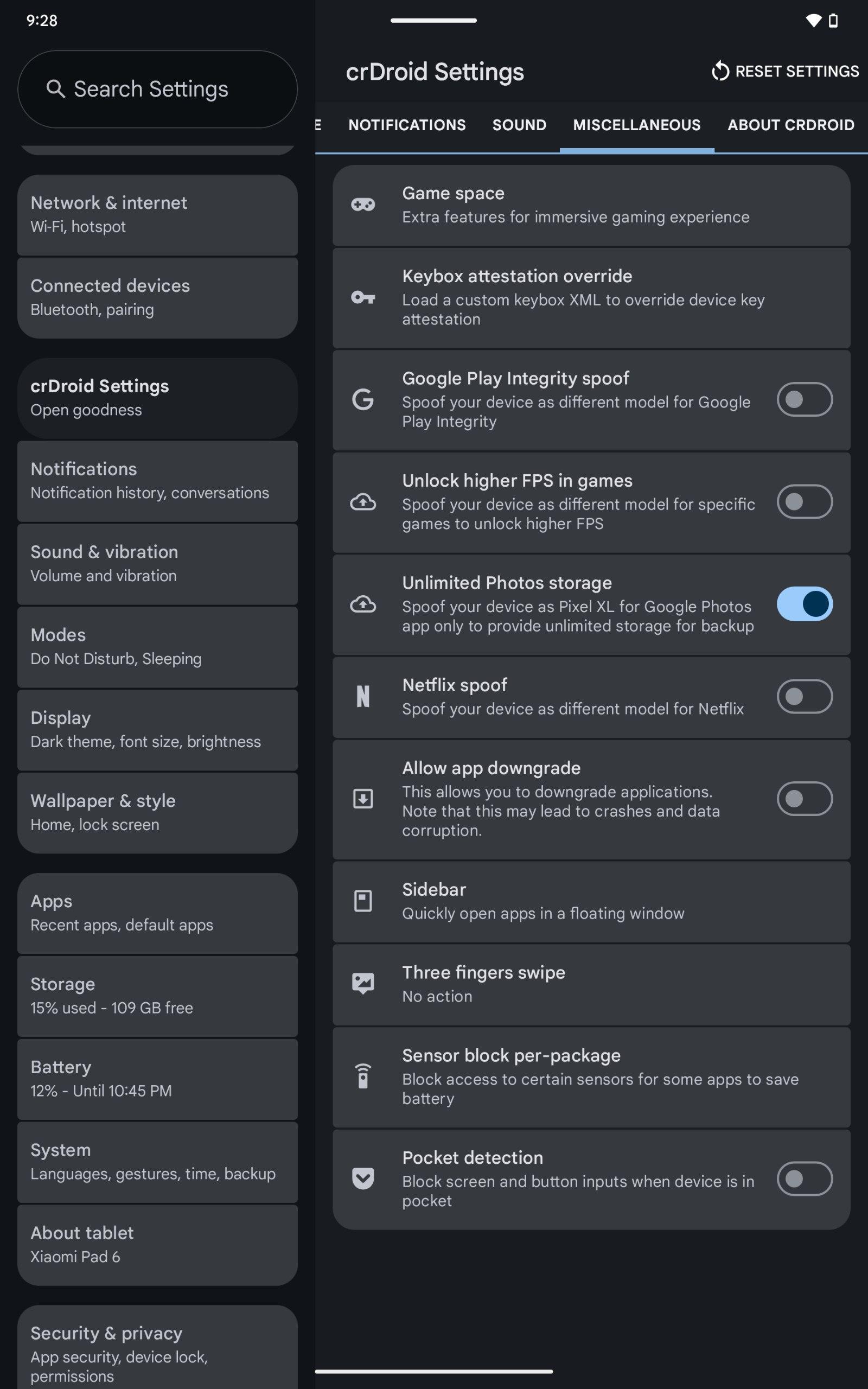Disable Unlimited Photos storage switch
This screenshot has height=1389, width=868.
(805, 604)
